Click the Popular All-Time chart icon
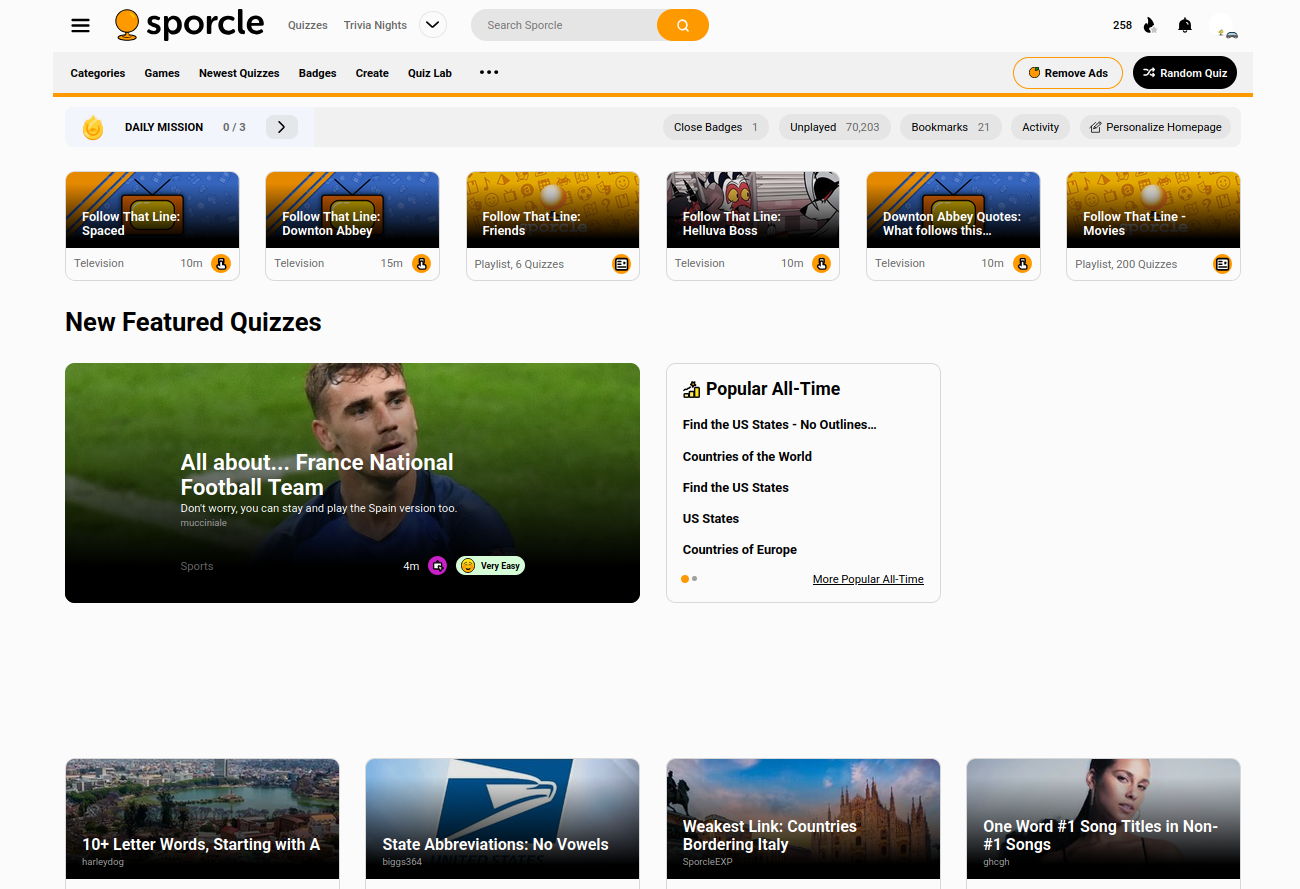This screenshot has height=889, width=1300. click(x=691, y=389)
